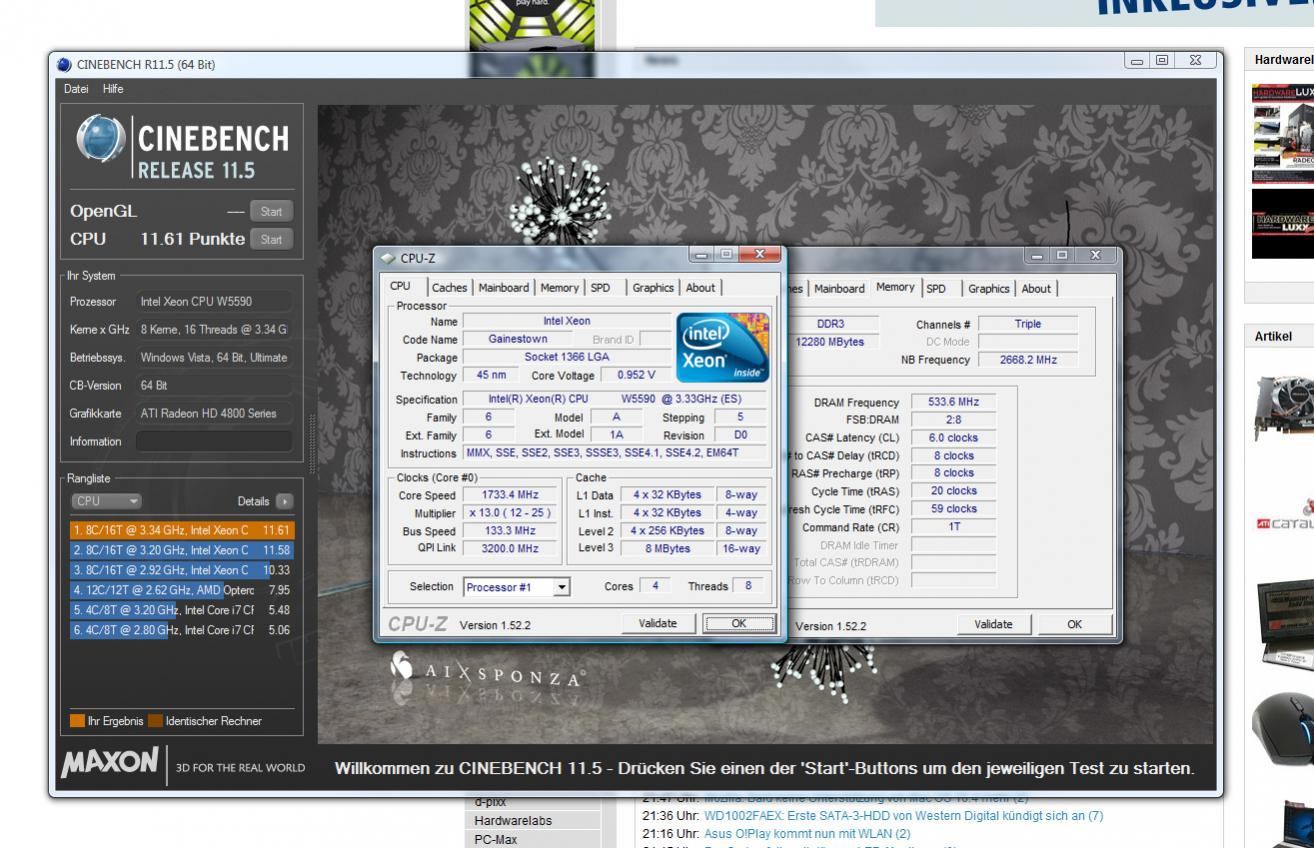Open Mainboard tab in rear CPU-Z window
Viewport: 1314px width, 848px height.
(x=839, y=288)
